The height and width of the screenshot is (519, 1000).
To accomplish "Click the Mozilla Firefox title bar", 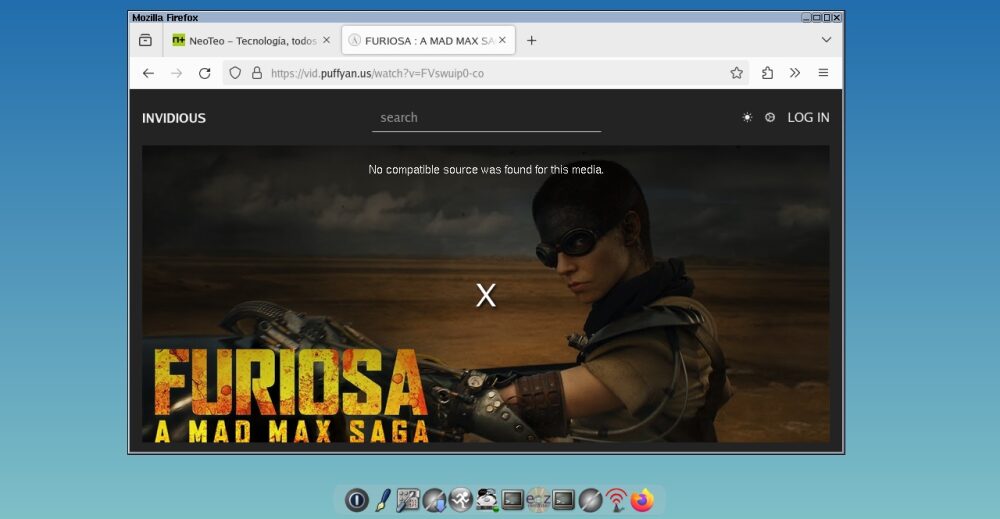I will pos(464,17).
